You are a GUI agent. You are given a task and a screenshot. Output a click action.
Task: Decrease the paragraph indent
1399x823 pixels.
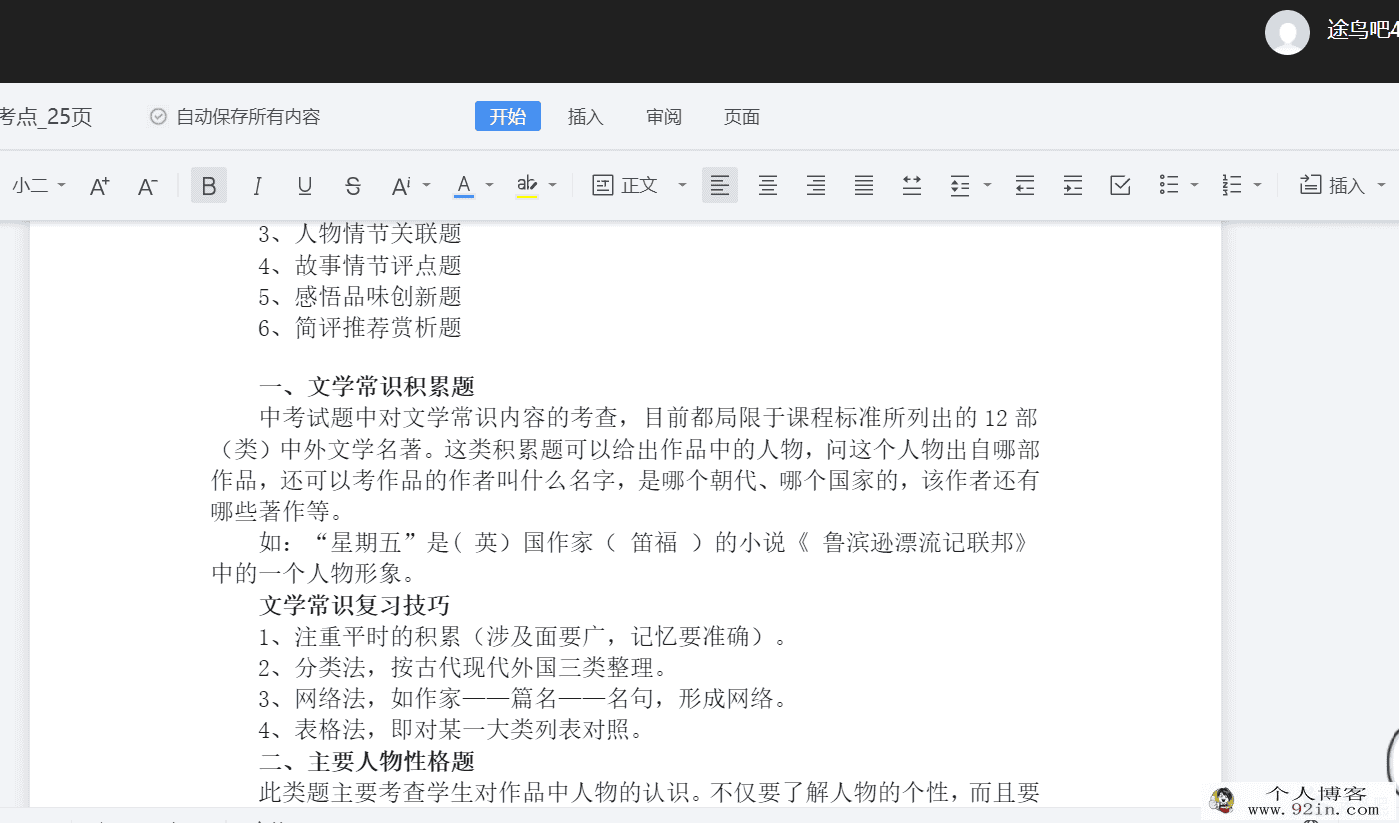(x=1025, y=185)
